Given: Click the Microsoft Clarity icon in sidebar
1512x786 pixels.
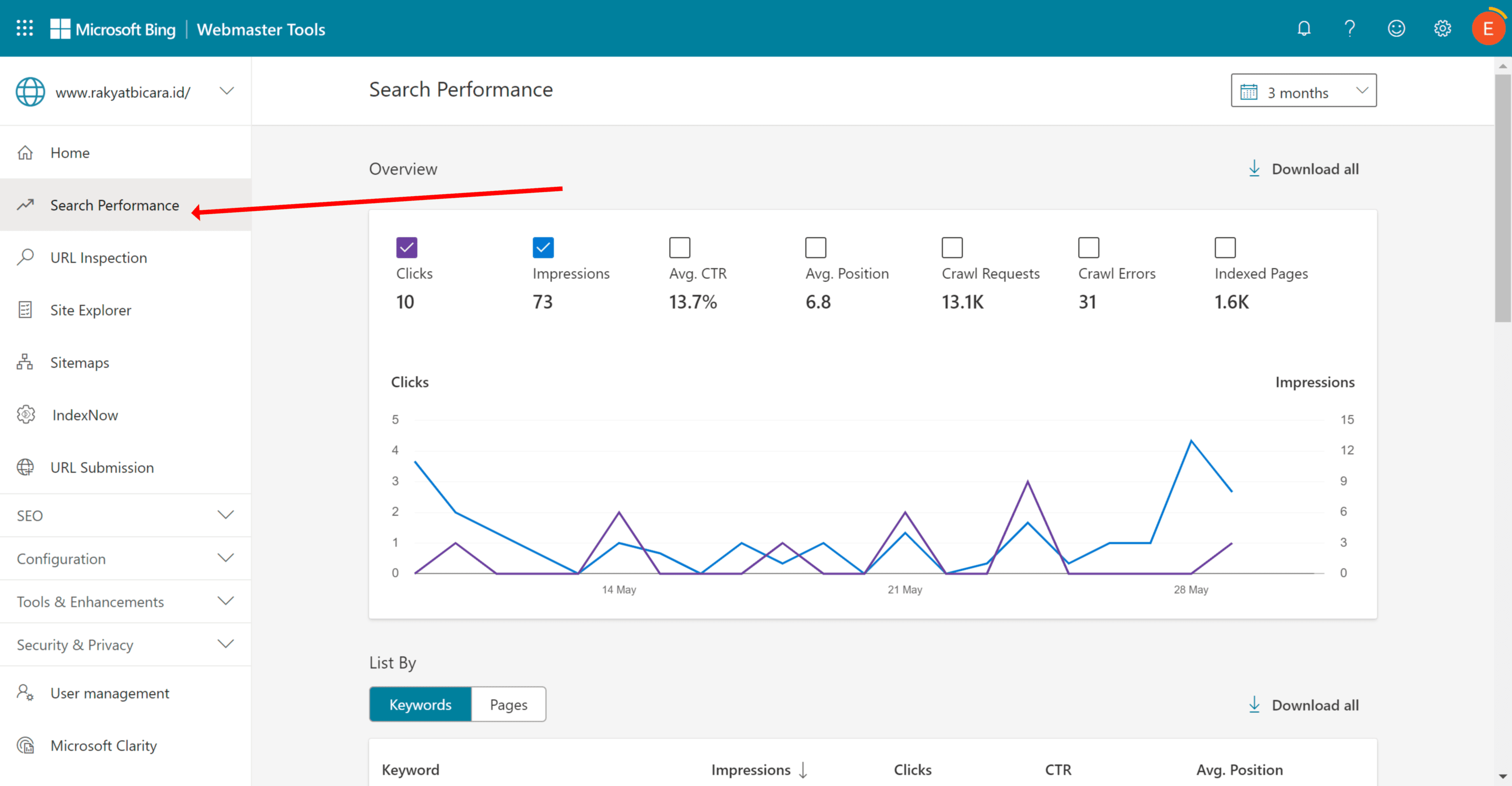Looking at the screenshot, I should (x=26, y=745).
